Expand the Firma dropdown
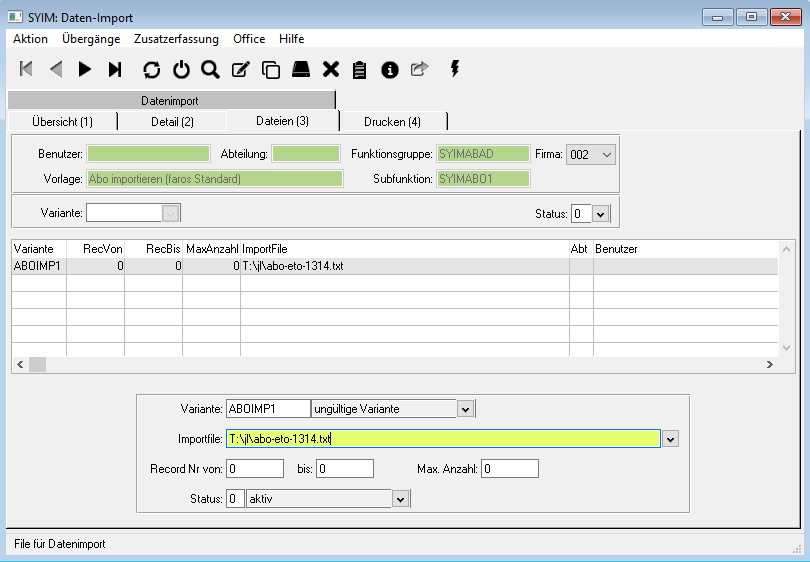This screenshot has width=810, height=562. [605, 155]
